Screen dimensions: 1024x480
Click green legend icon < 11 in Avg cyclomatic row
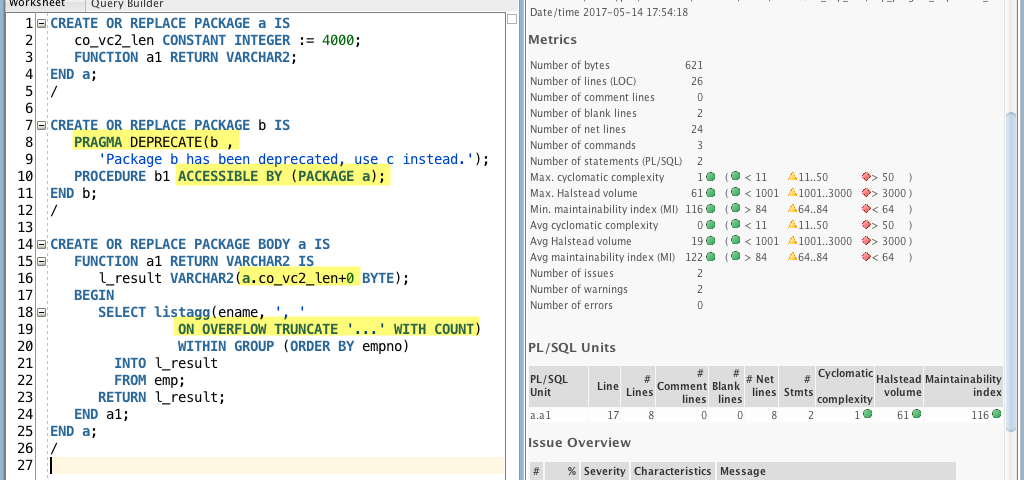[735, 225]
